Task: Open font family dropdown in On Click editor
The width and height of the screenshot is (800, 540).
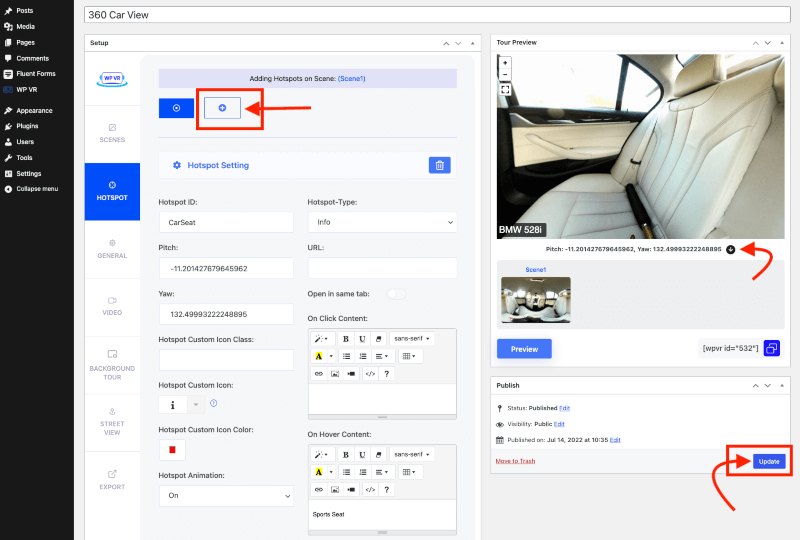Action: click(411, 338)
